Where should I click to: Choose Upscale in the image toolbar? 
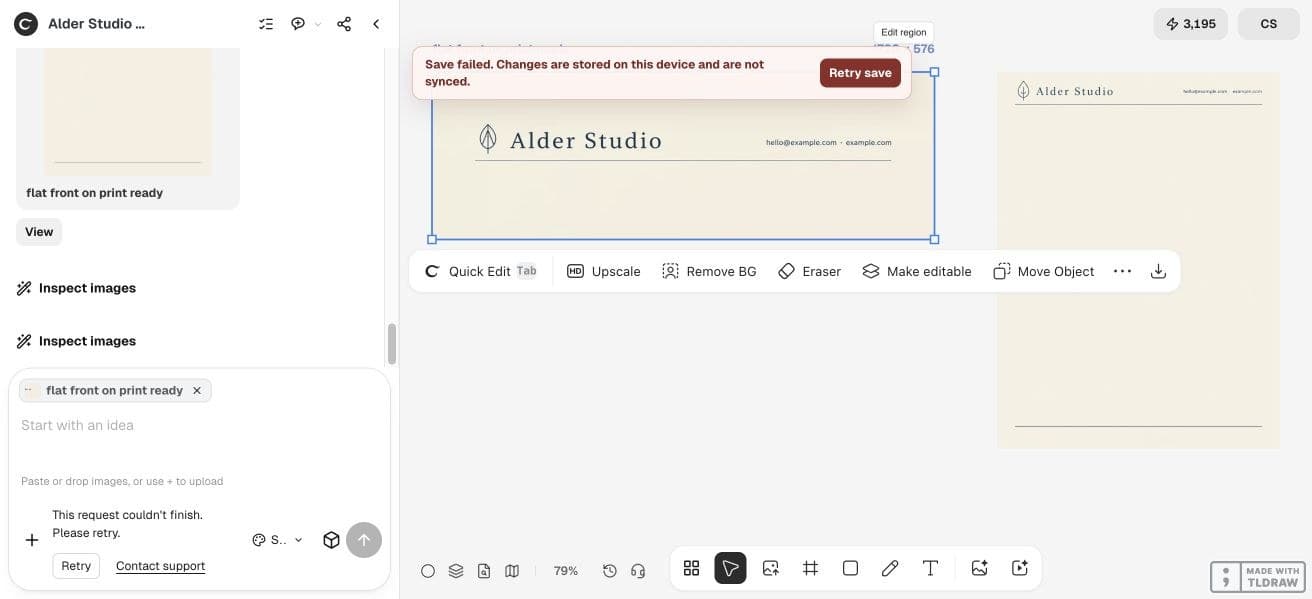coord(604,271)
